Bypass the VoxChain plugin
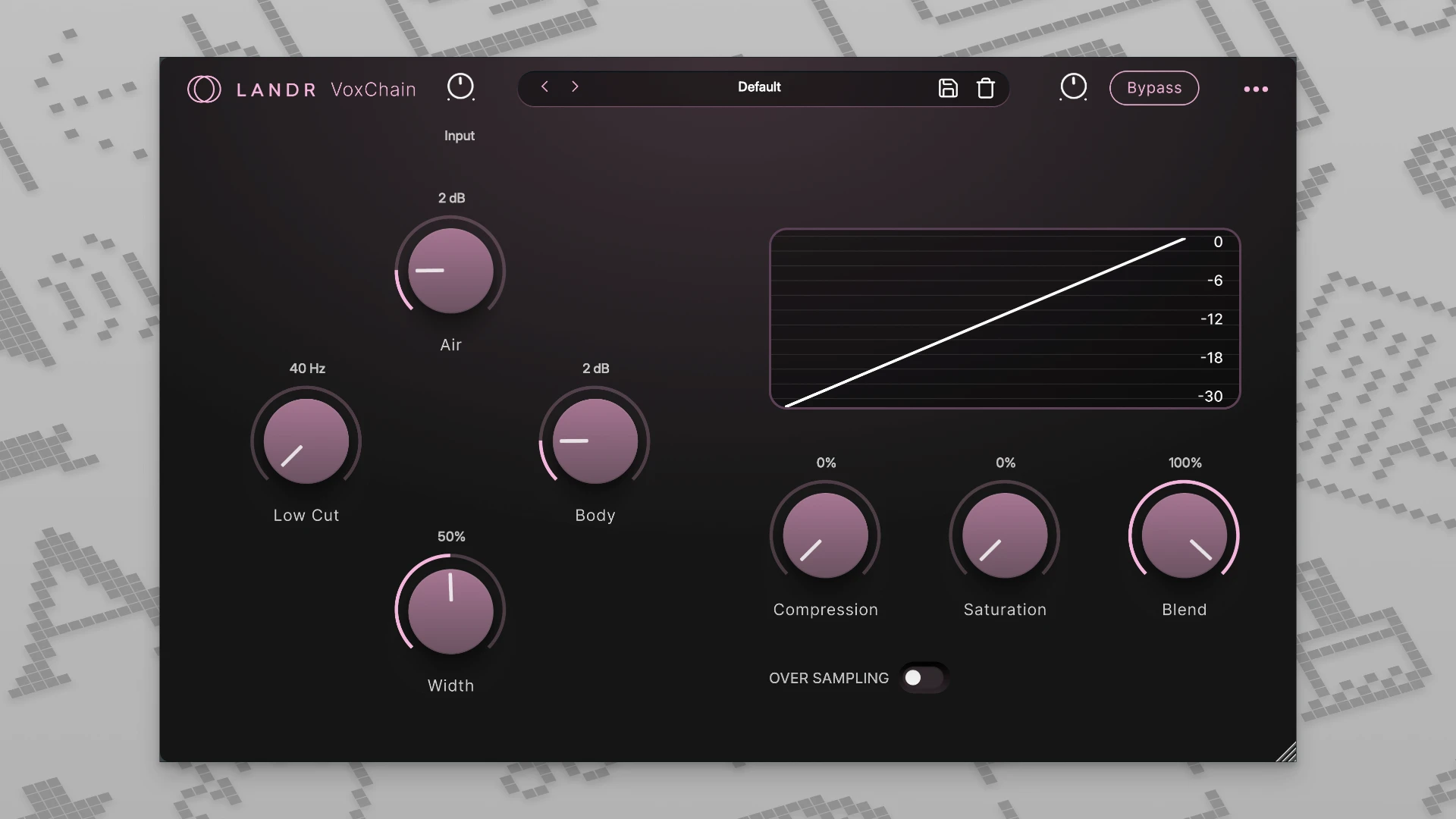The height and width of the screenshot is (819, 1456). click(1153, 88)
